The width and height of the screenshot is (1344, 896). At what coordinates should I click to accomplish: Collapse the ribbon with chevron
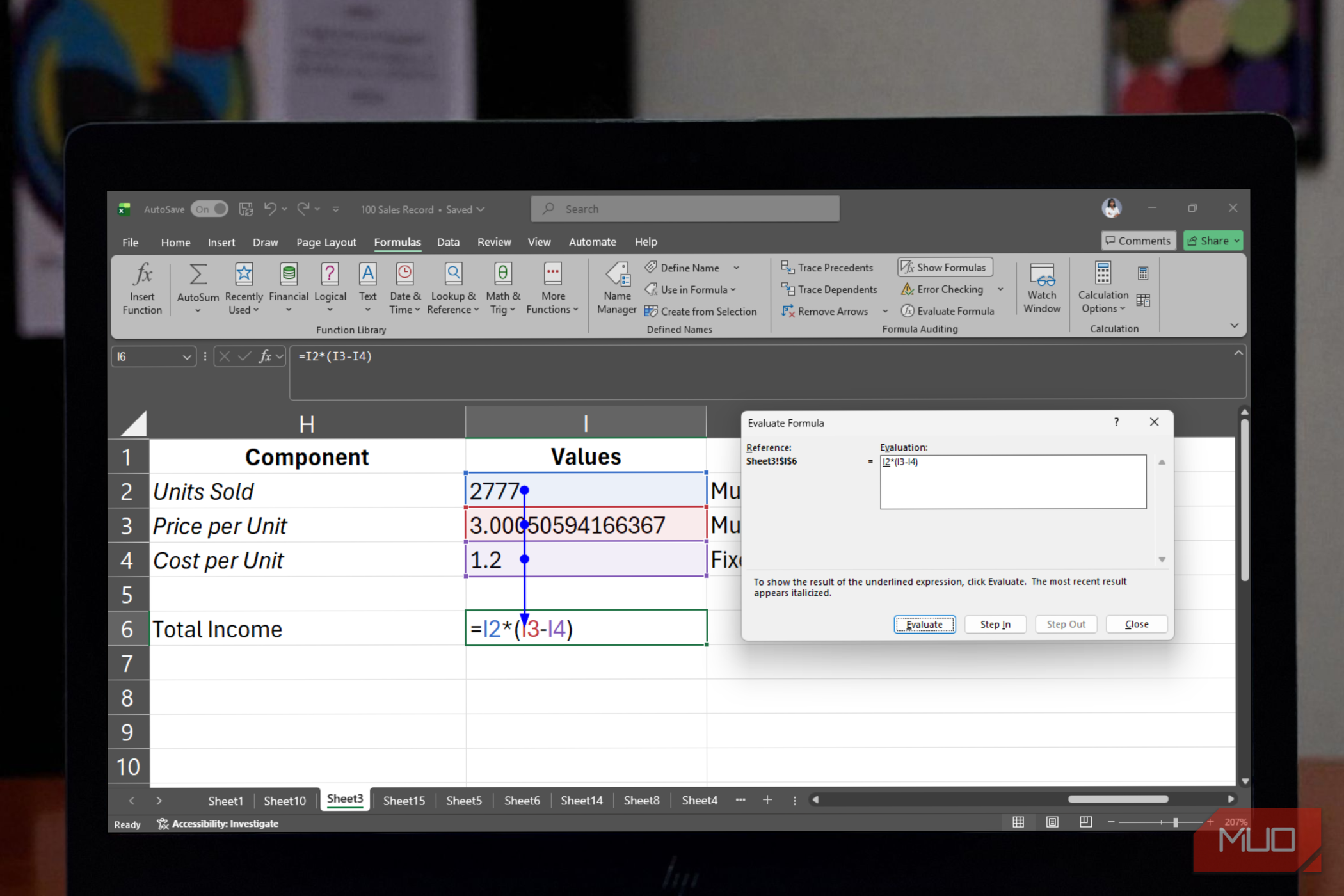click(x=1235, y=326)
